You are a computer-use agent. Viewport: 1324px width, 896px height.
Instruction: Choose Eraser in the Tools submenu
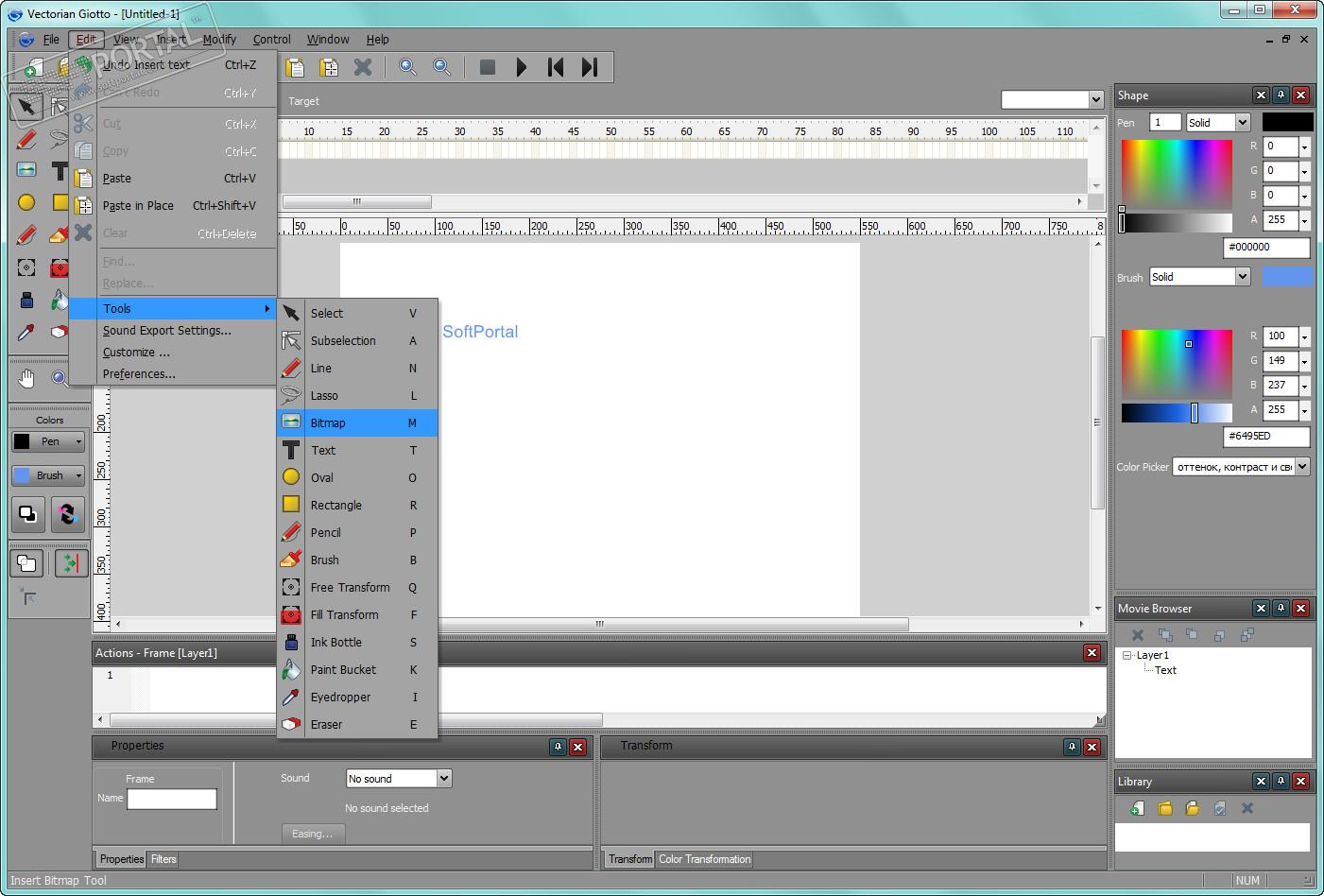[x=357, y=725]
